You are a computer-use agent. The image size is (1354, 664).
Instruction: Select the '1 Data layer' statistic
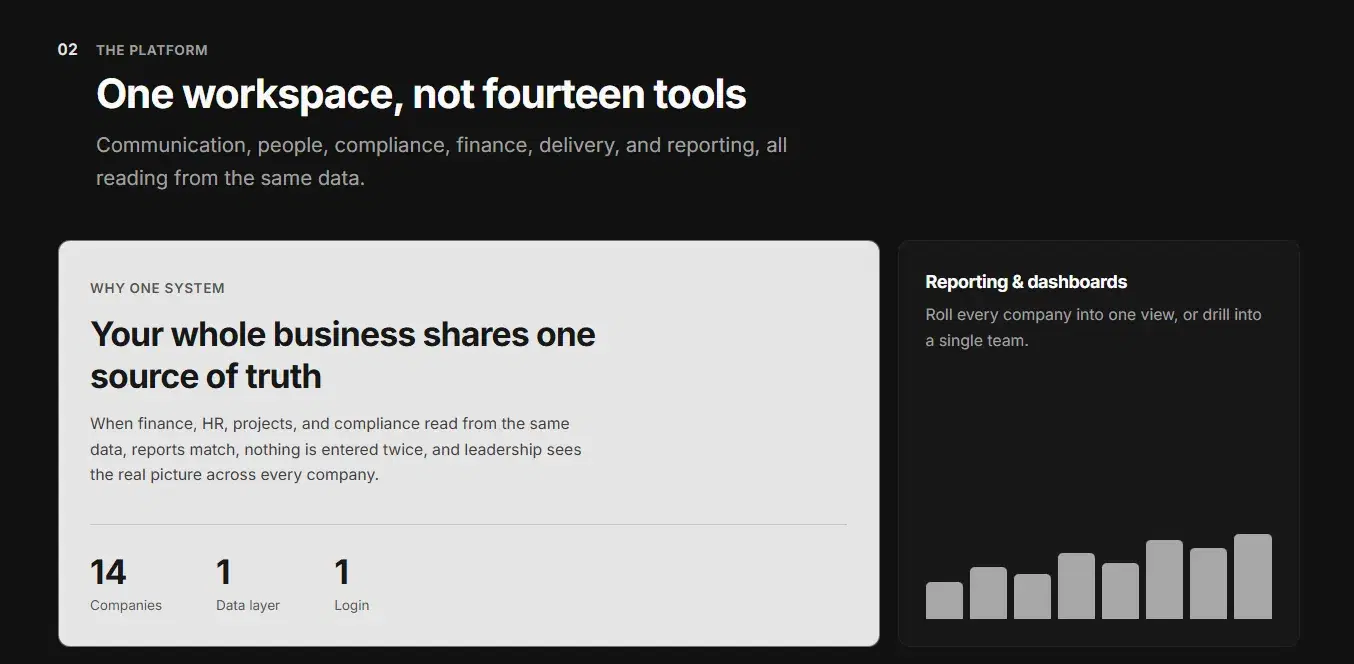(248, 584)
